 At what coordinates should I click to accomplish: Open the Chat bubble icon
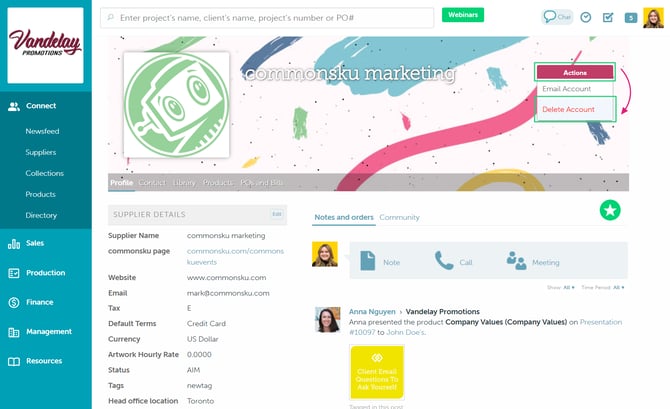coord(557,17)
